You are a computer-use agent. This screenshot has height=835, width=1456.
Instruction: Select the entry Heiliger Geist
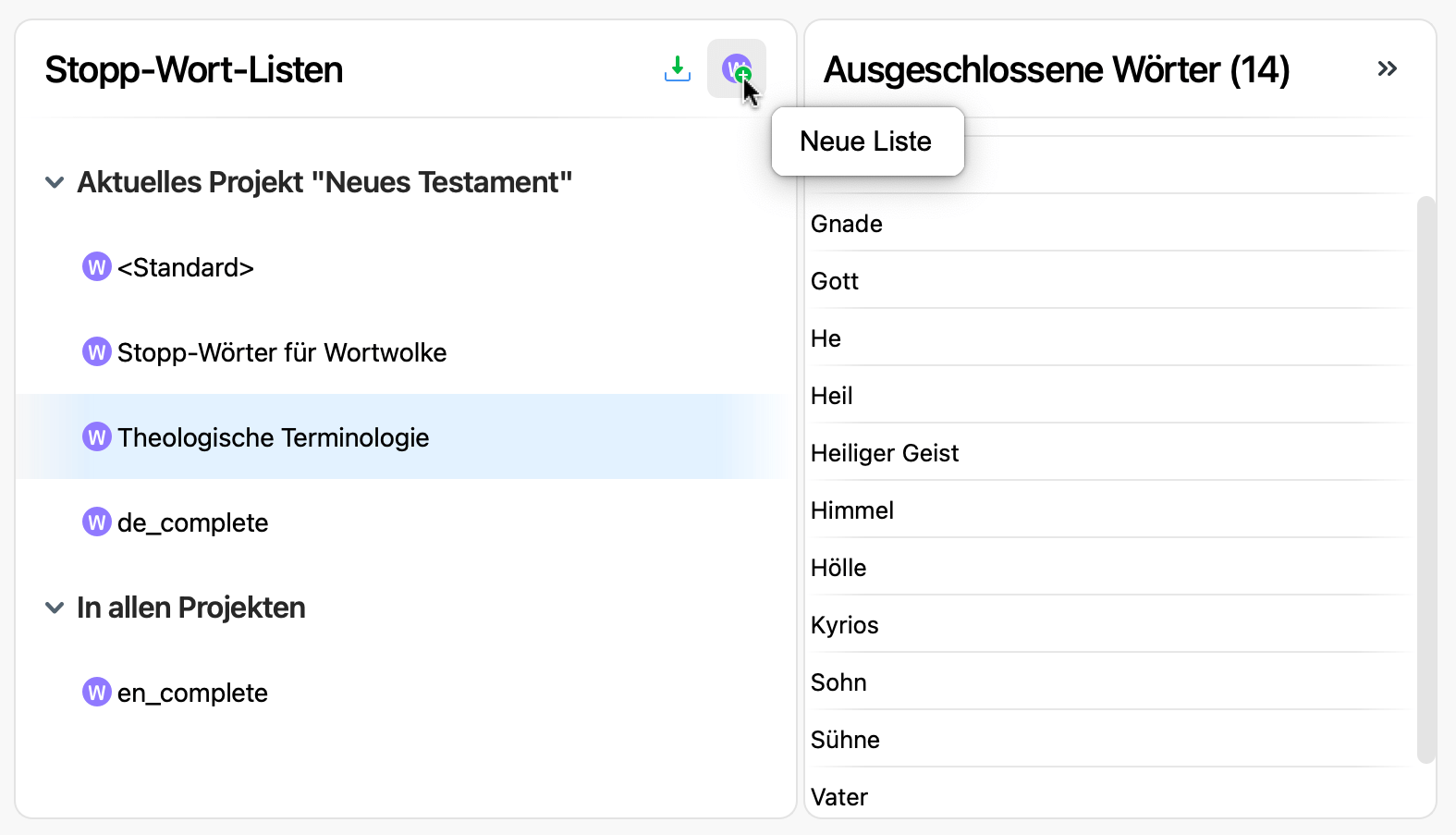[x=1109, y=453]
